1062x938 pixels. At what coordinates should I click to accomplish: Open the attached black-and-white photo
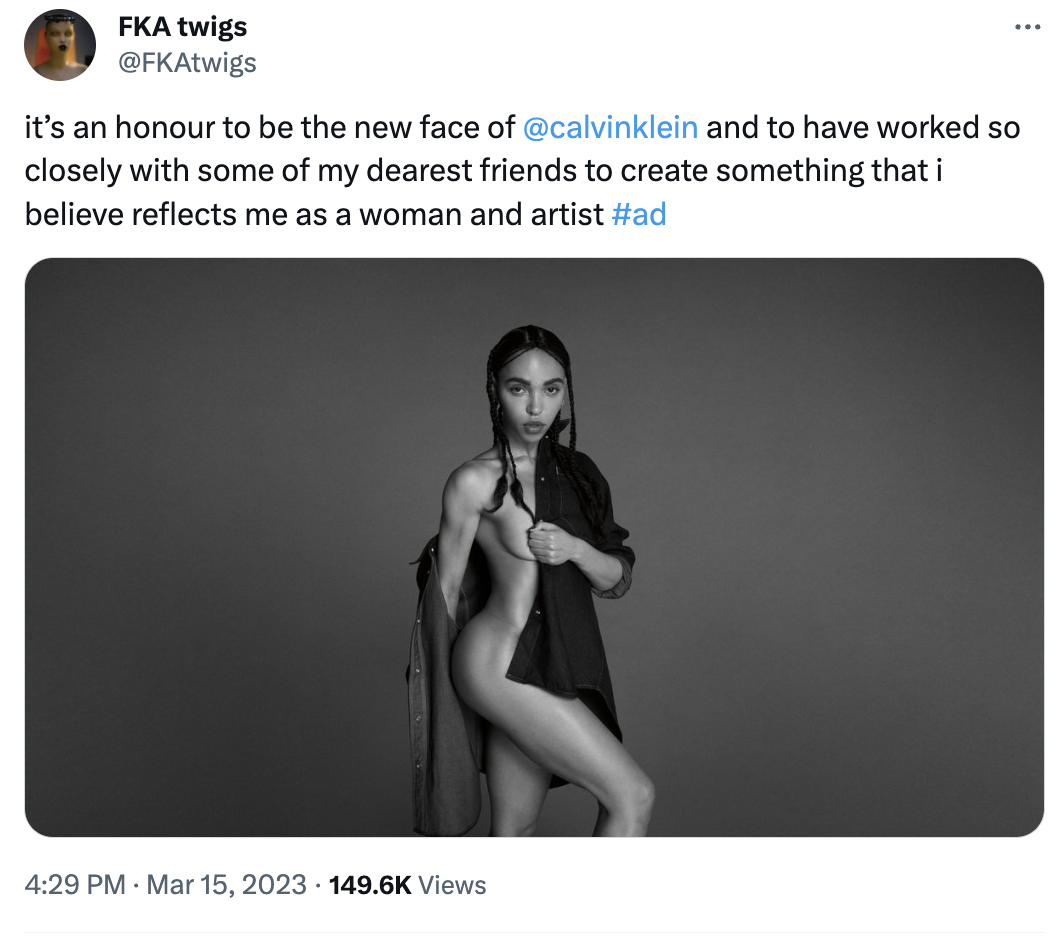tap(534, 547)
